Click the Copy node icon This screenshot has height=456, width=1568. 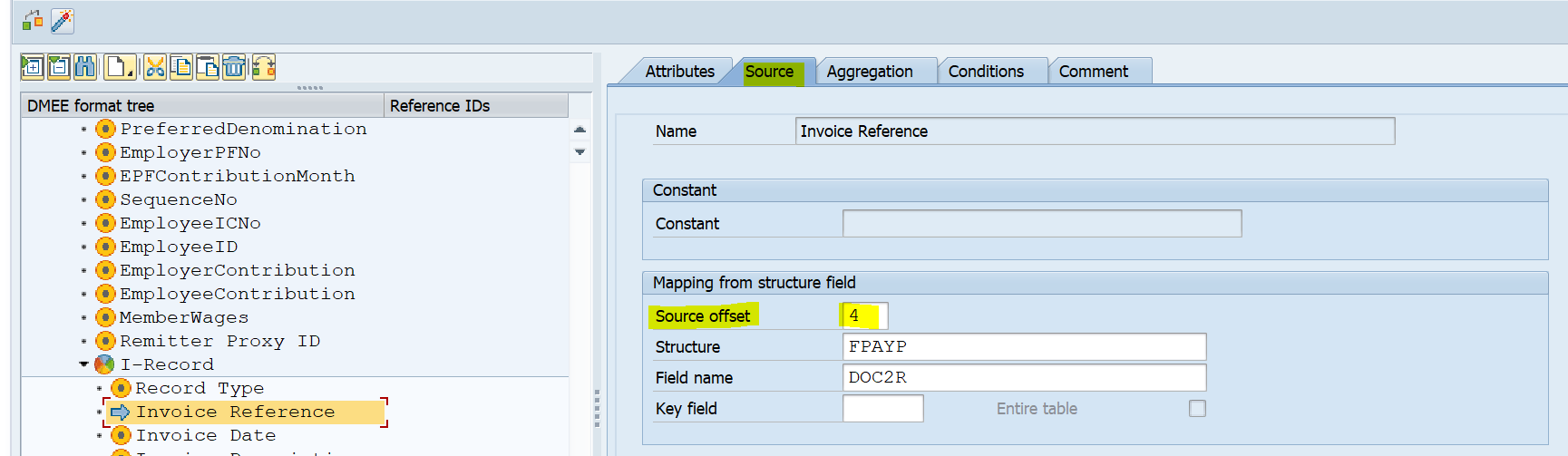click(181, 67)
